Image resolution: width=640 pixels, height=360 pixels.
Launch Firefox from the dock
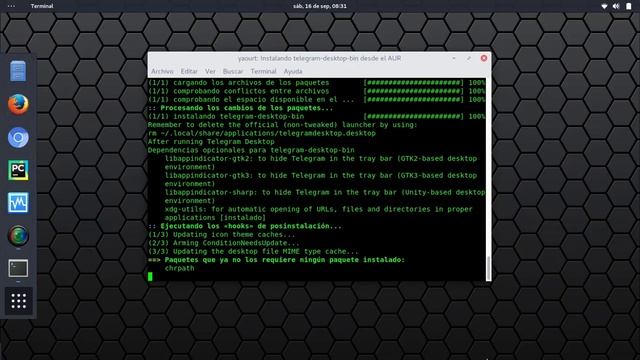coord(18,104)
